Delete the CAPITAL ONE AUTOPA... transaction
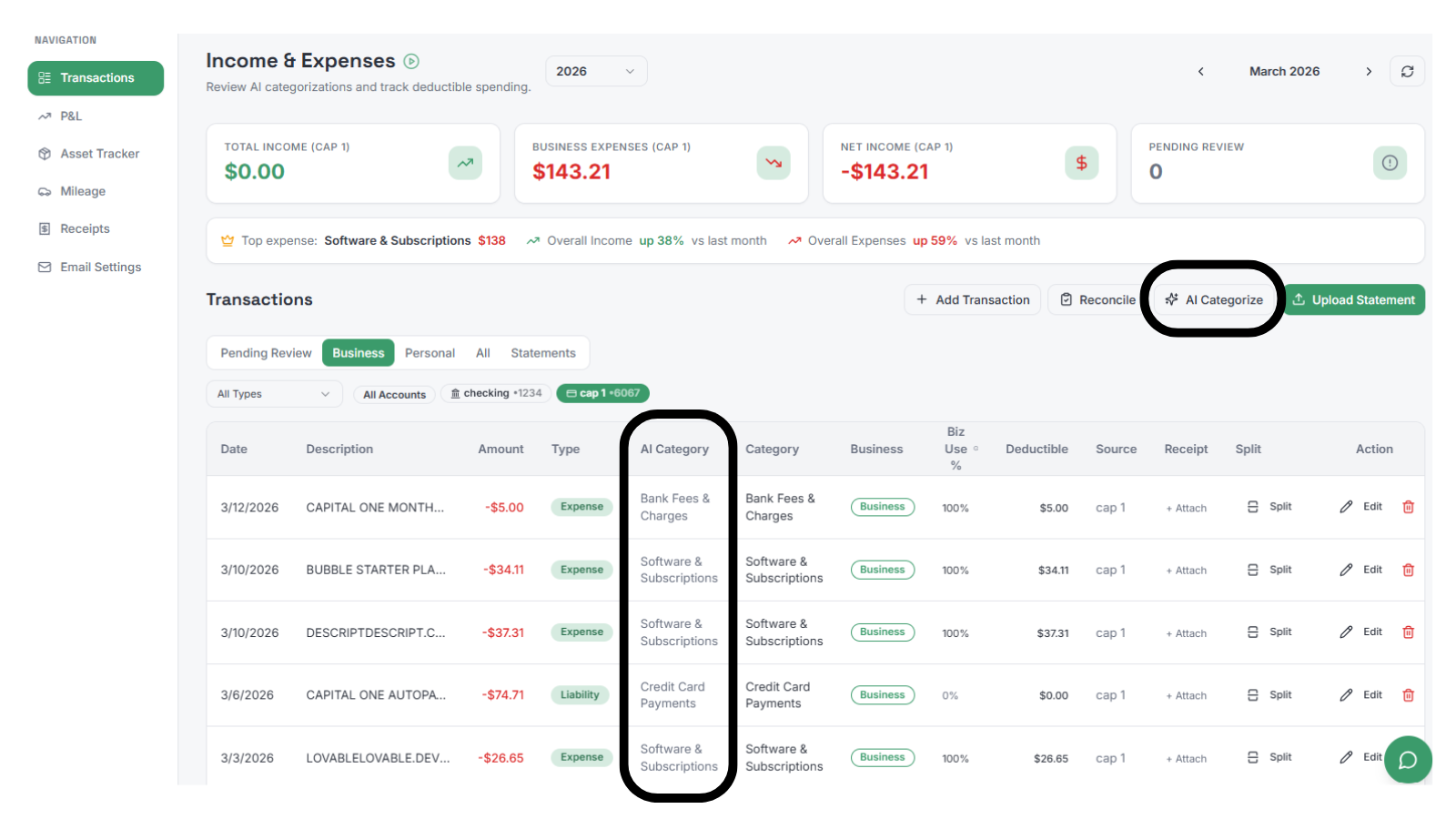 [x=1408, y=694]
